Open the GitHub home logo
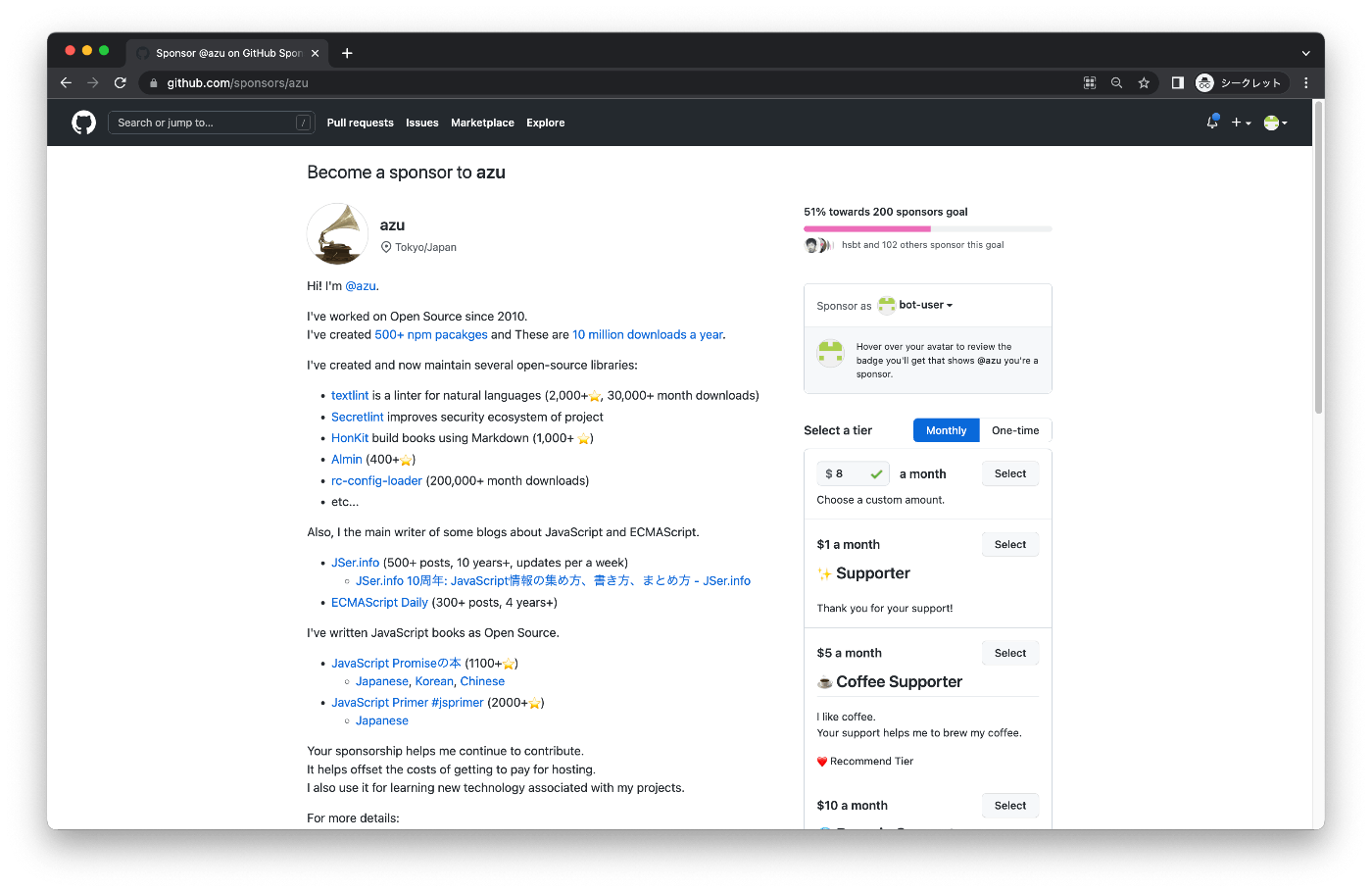Screen dimensions: 1372x892 [83, 123]
